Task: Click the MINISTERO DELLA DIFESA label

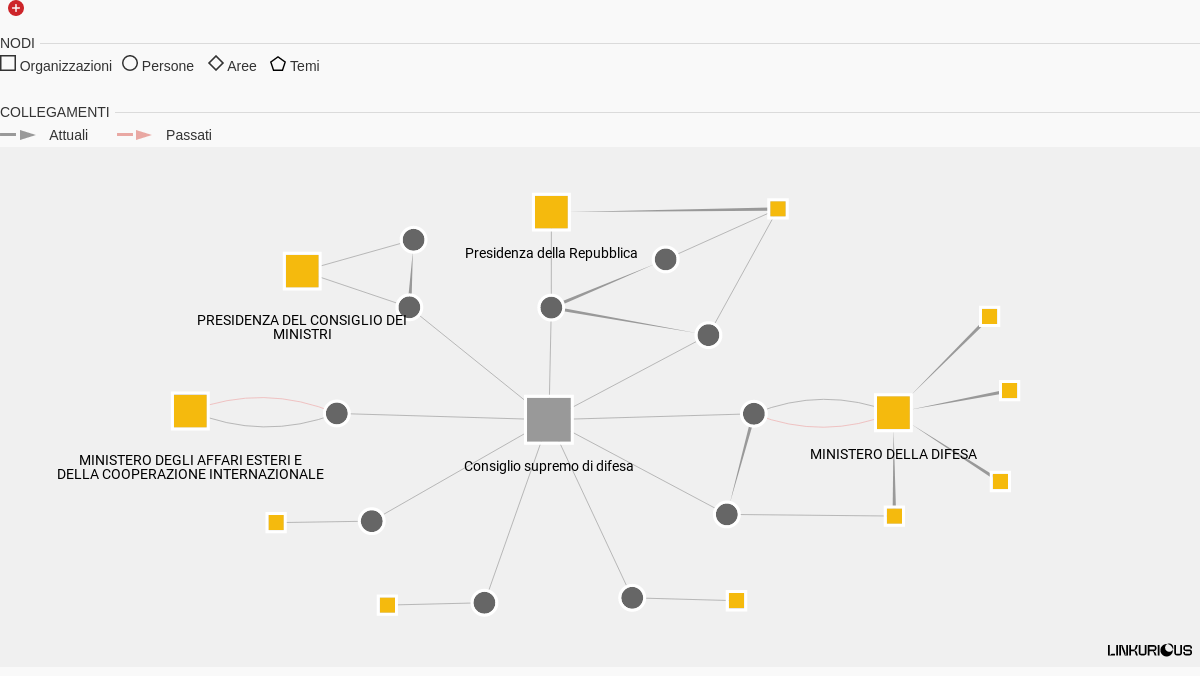Action: (x=893, y=454)
